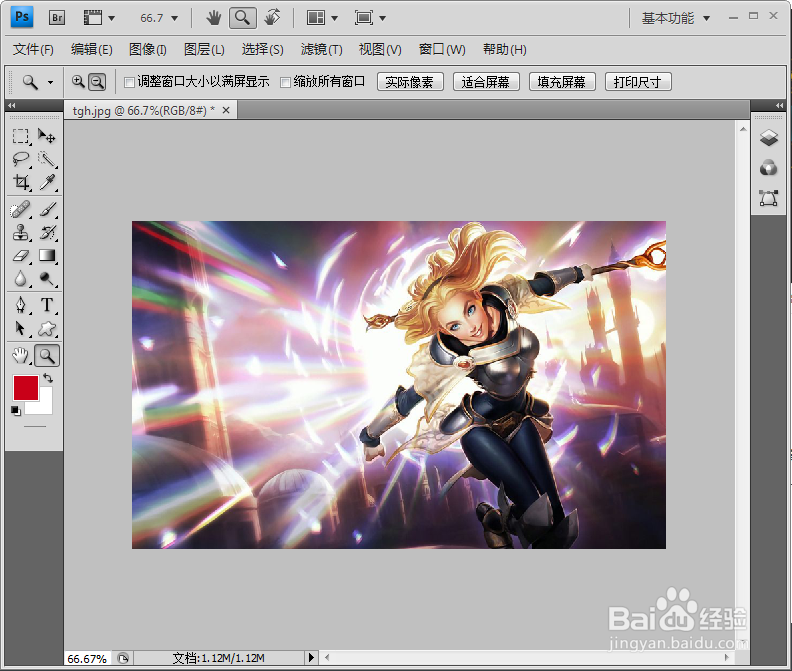Open the 图像(I) menu
The width and height of the screenshot is (792, 671).
pos(147,50)
